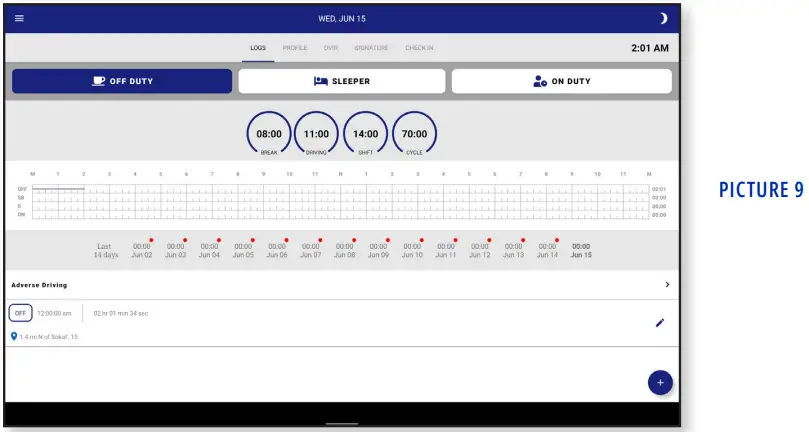Set status to SLEEPER
This screenshot has width=809, height=432.
pyautogui.click(x=342, y=81)
